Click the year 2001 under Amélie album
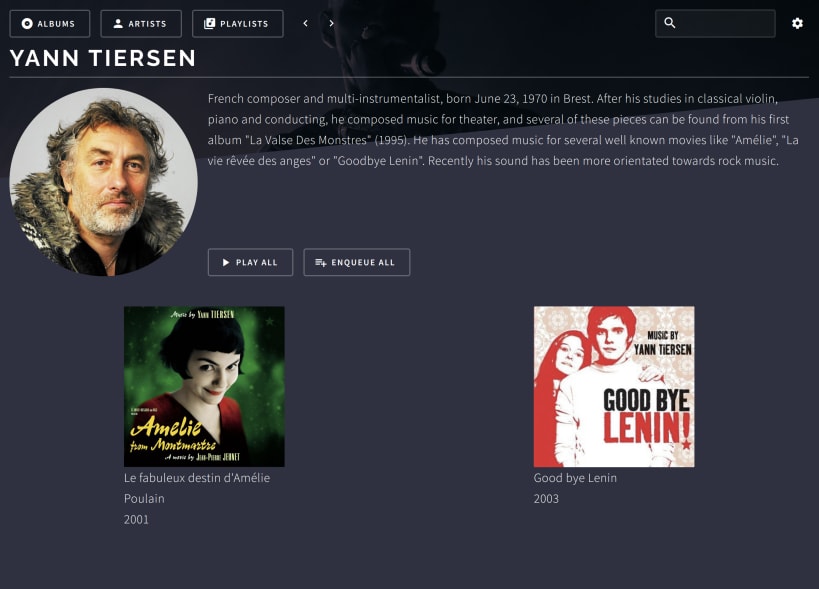This screenshot has width=819, height=589. tap(136, 520)
